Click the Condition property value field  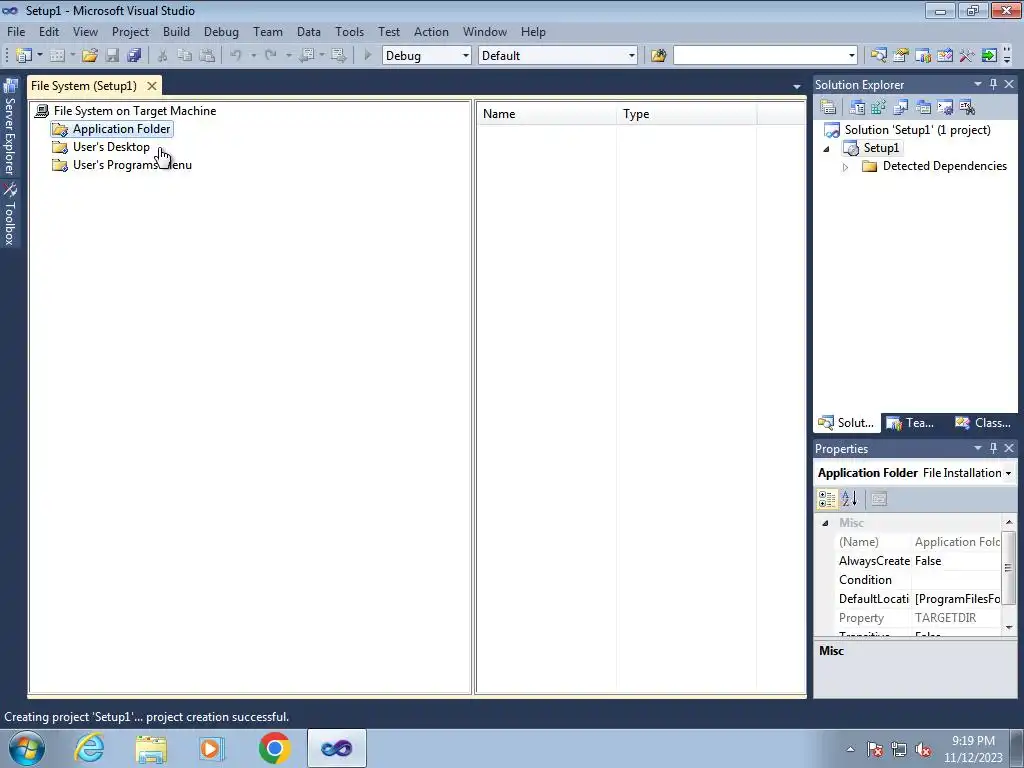tap(956, 580)
